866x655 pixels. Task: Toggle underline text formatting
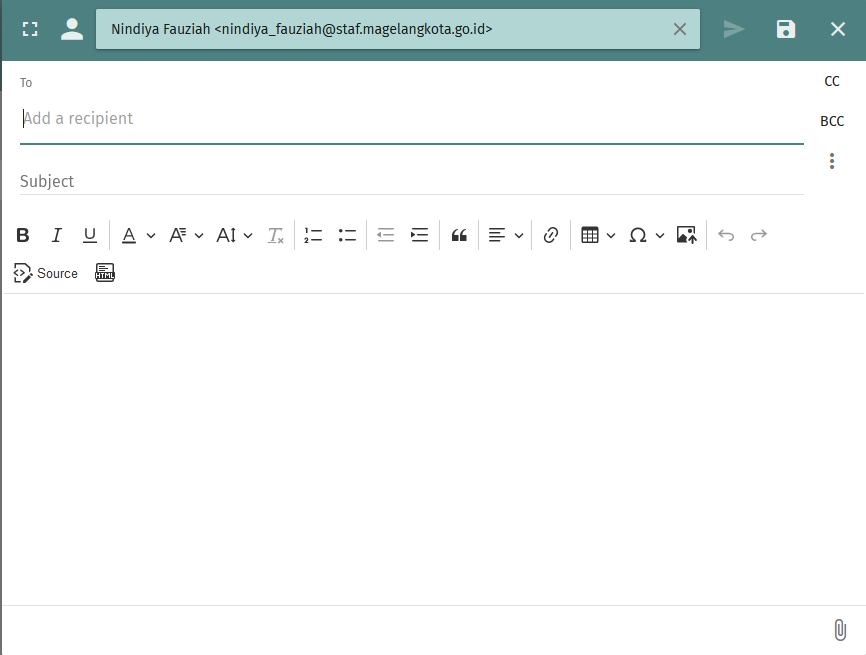point(89,234)
